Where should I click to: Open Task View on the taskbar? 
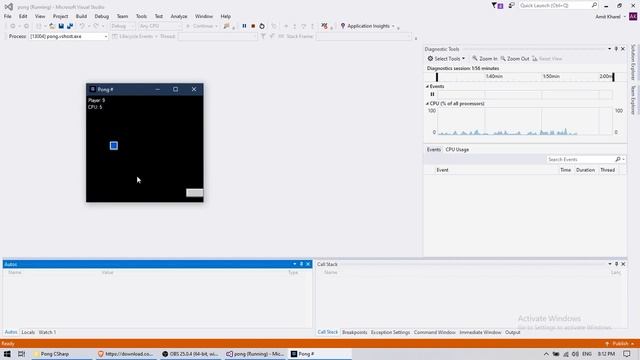coord(21,354)
